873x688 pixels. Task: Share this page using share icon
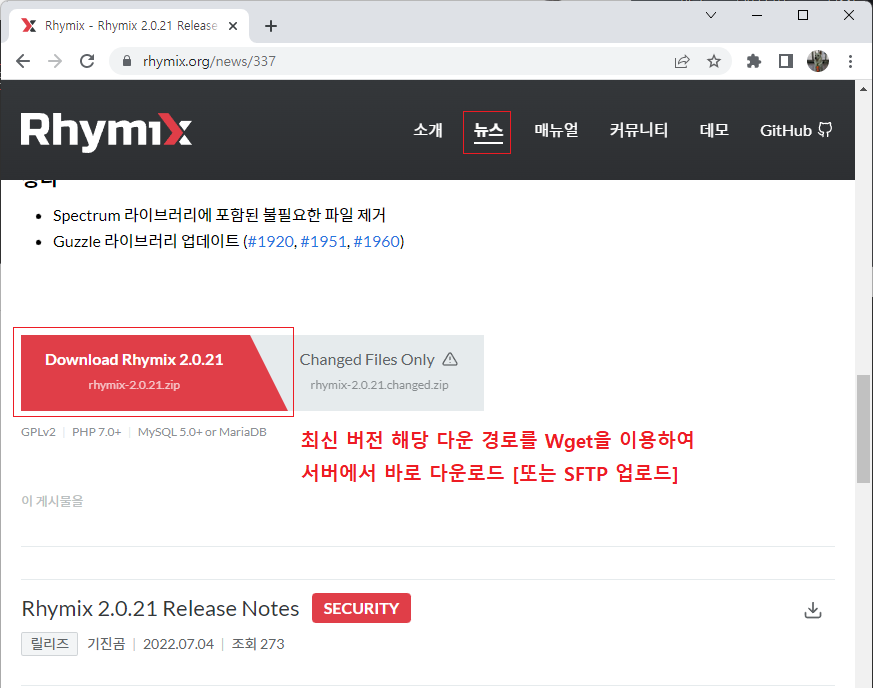(x=682, y=61)
